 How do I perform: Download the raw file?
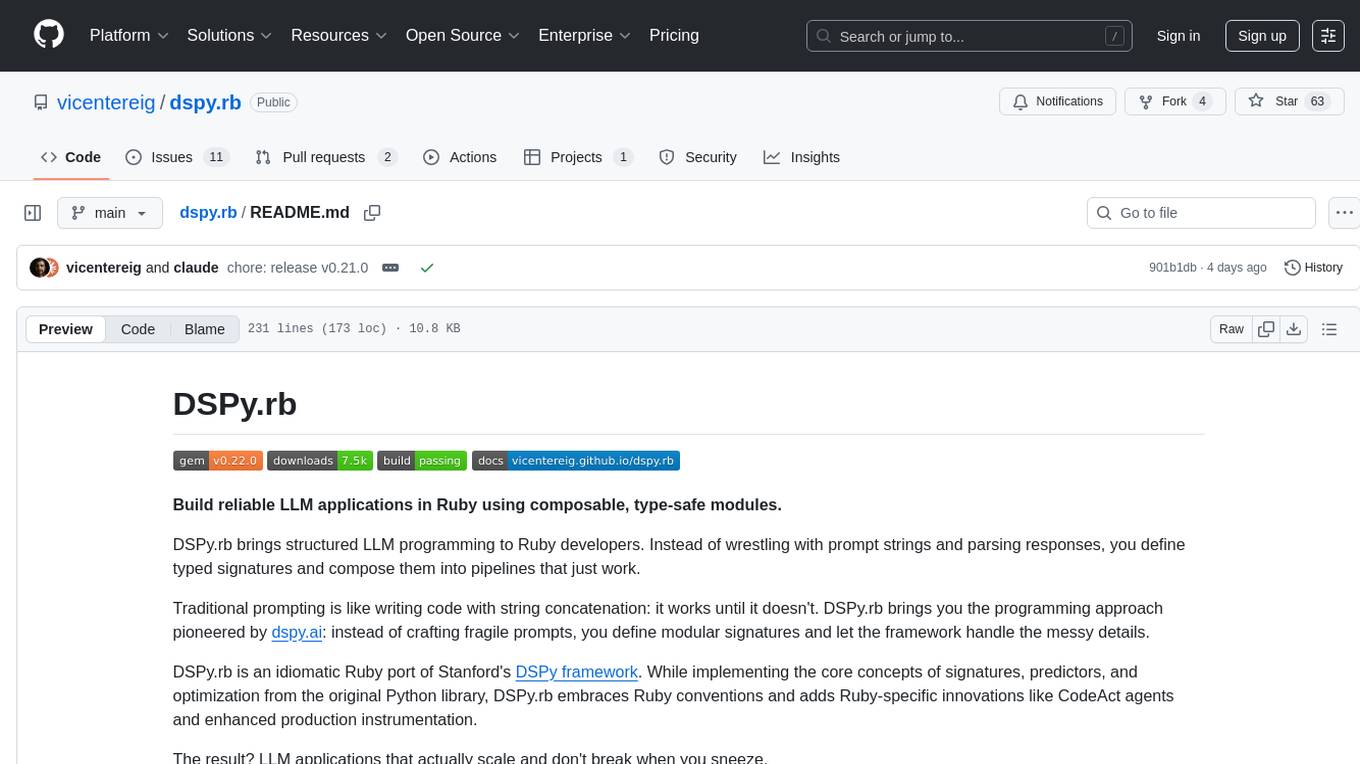[1294, 329]
